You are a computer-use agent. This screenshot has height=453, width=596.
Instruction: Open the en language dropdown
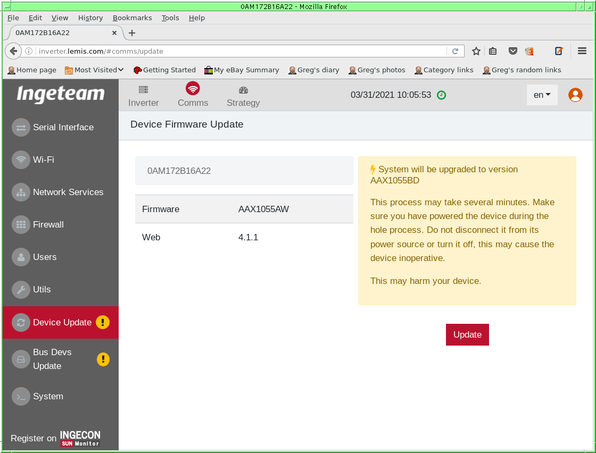coord(542,95)
